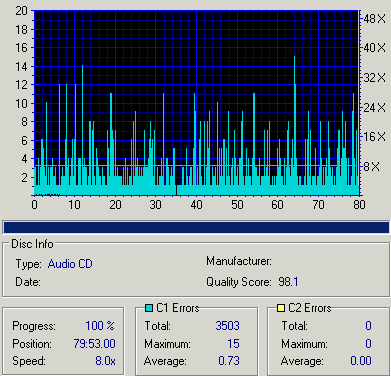391x376 pixels.
Task: Click the 80 minute label on time axis
Action: [x=359, y=204]
